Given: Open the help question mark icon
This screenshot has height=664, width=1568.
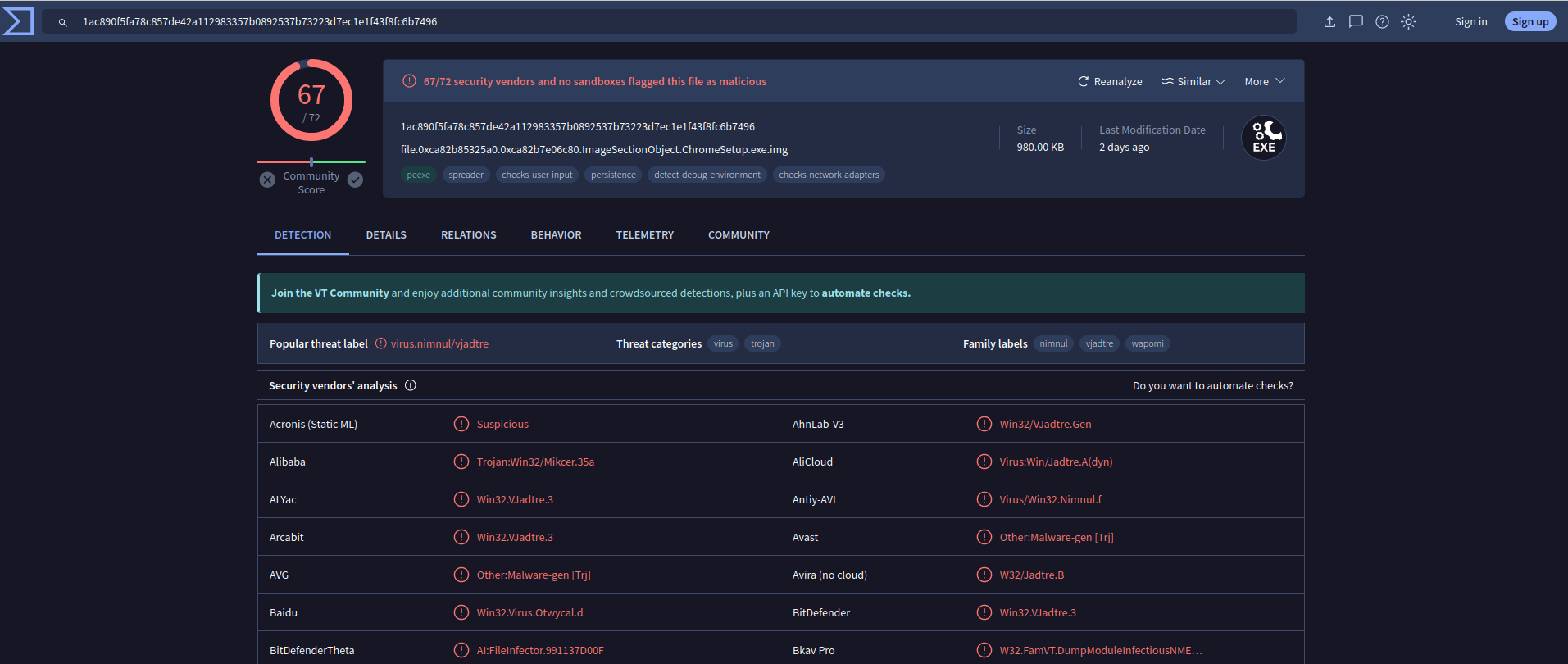Looking at the screenshot, I should coord(1382,22).
